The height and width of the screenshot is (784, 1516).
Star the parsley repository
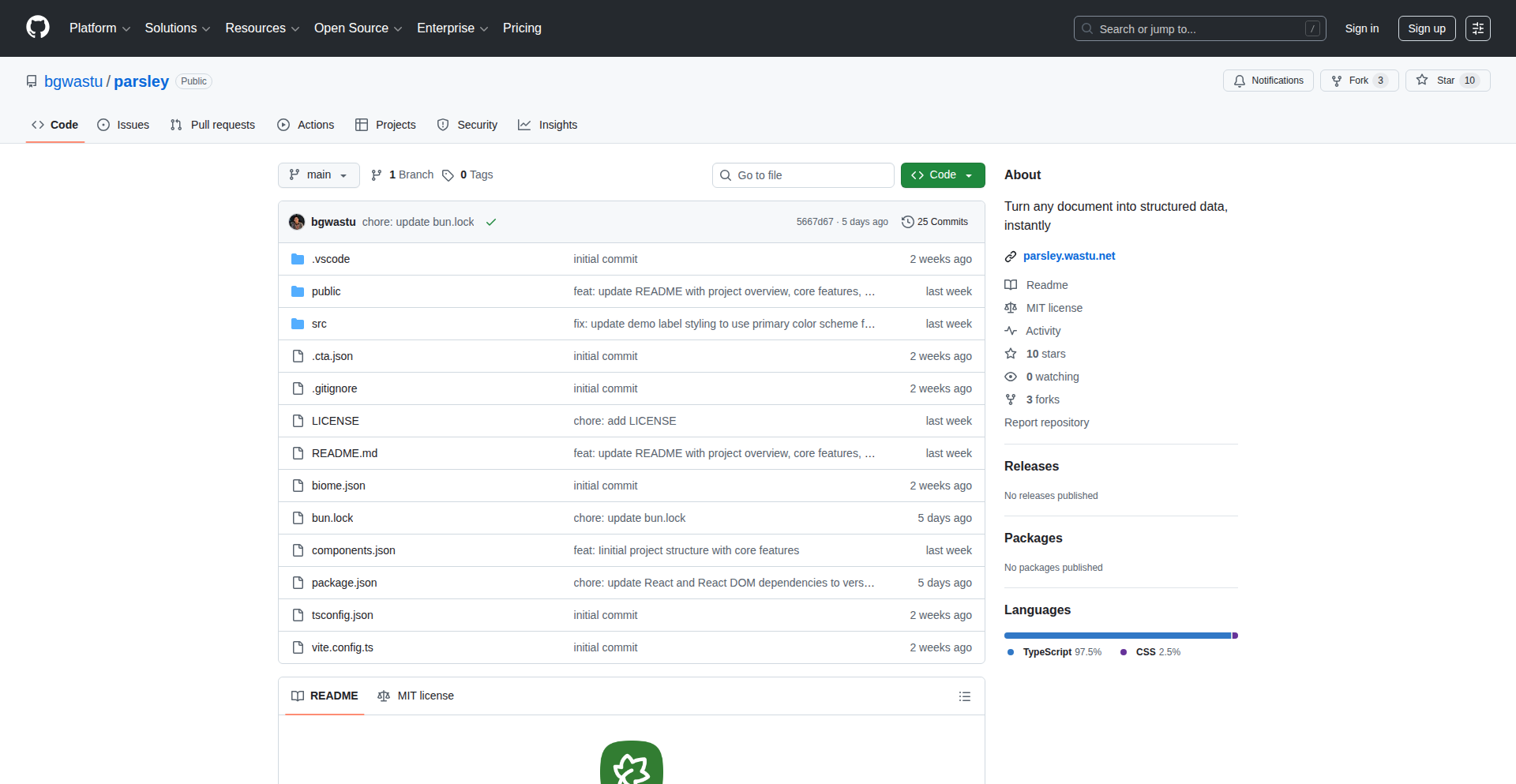click(1447, 81)
